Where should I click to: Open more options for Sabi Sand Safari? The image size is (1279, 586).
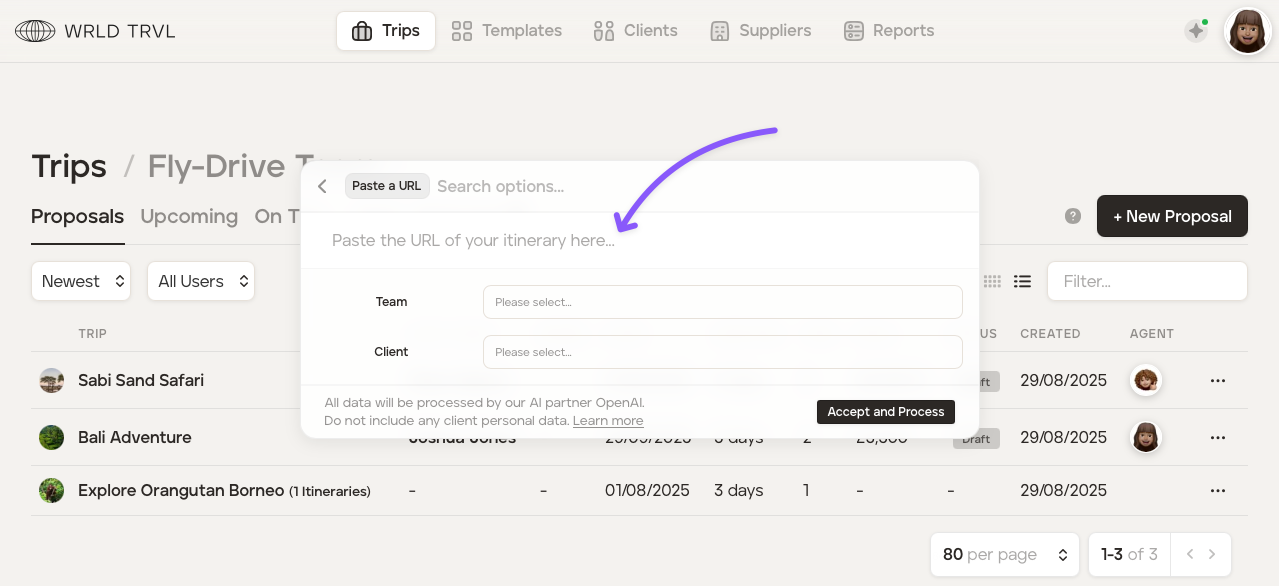click(x=1217, y=381)
